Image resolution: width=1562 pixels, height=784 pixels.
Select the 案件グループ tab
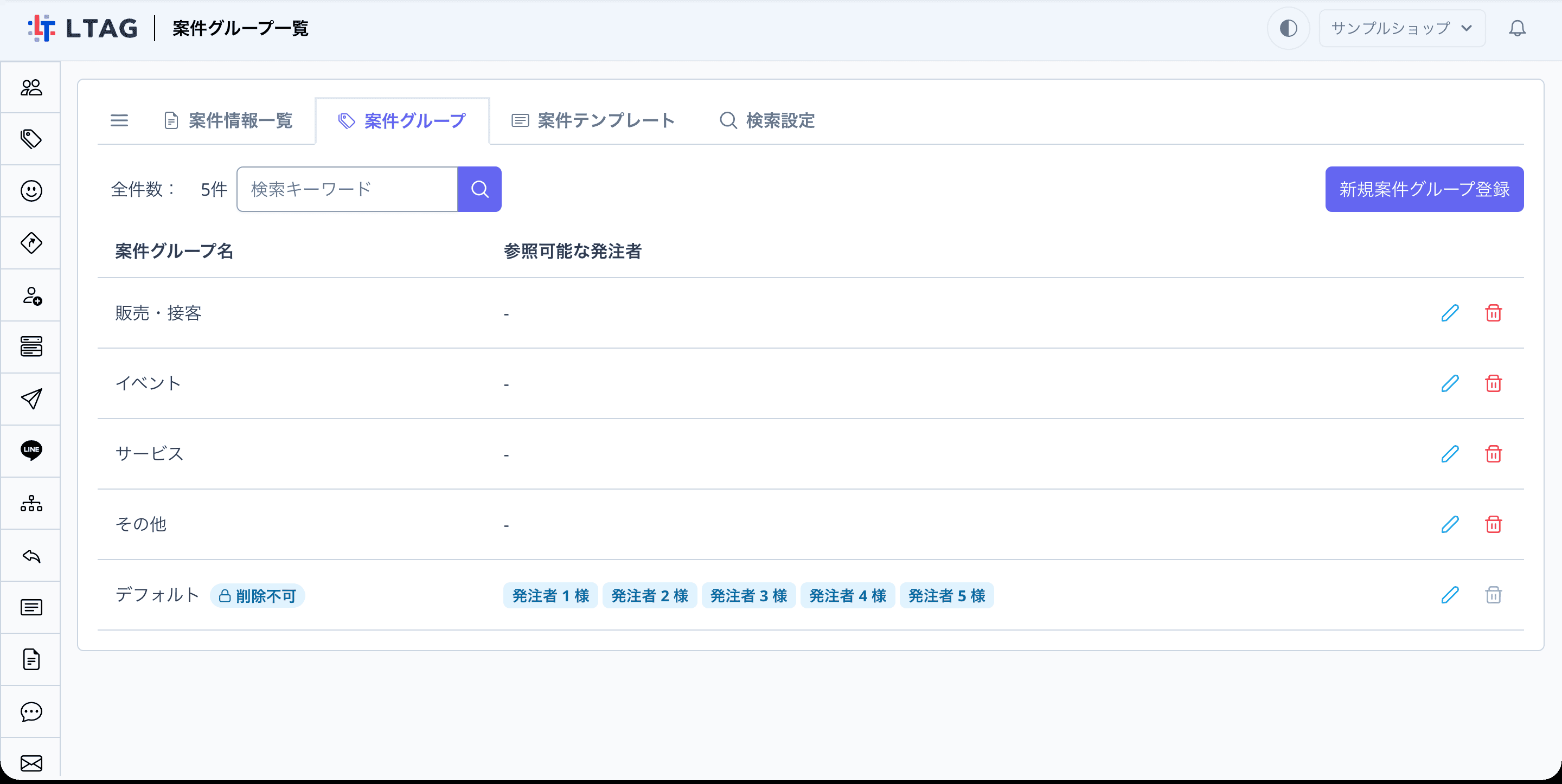coord(402,121)
